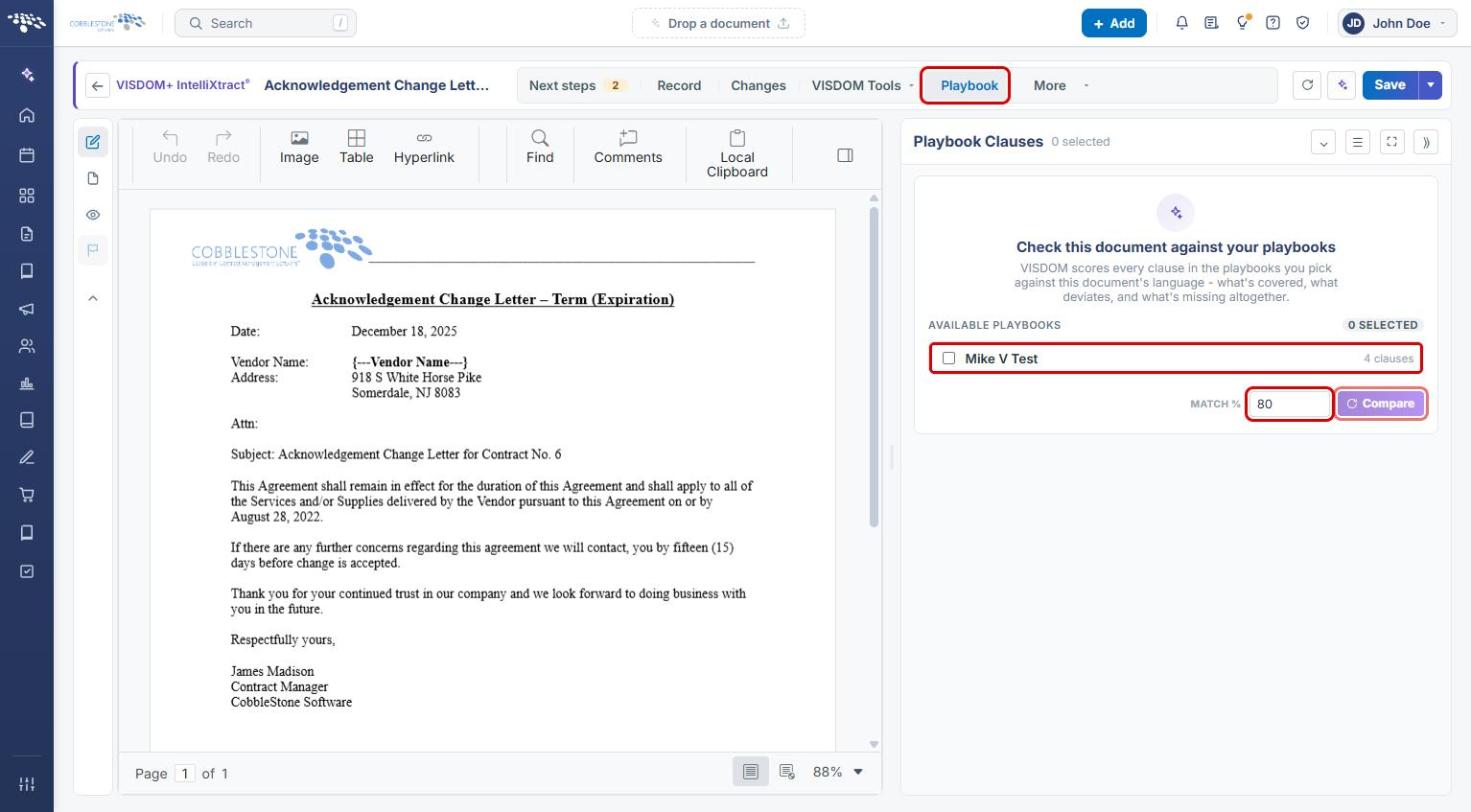Open the Changes tab

[758, 86]
